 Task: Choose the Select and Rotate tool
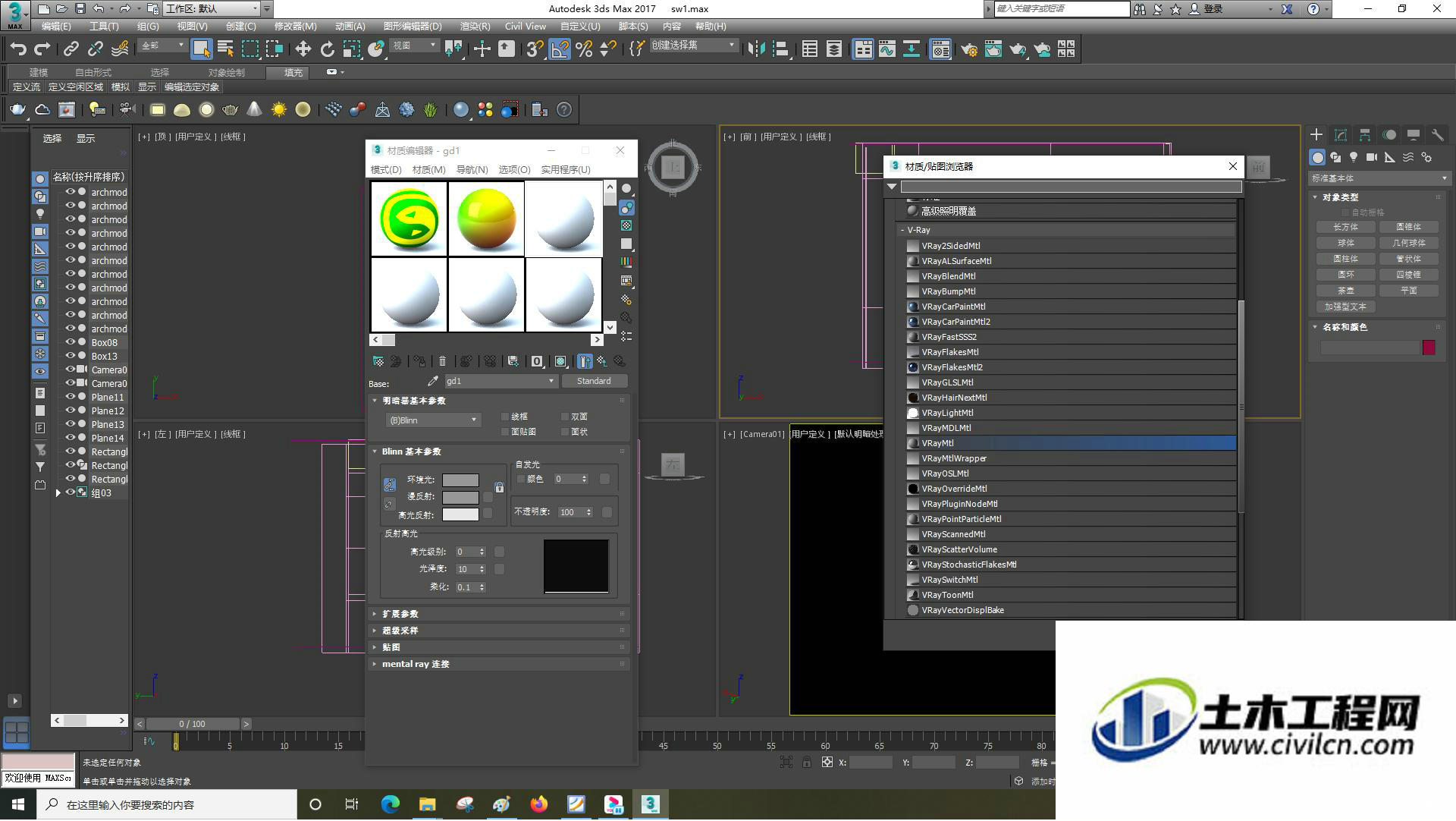(x=327, y=49)
